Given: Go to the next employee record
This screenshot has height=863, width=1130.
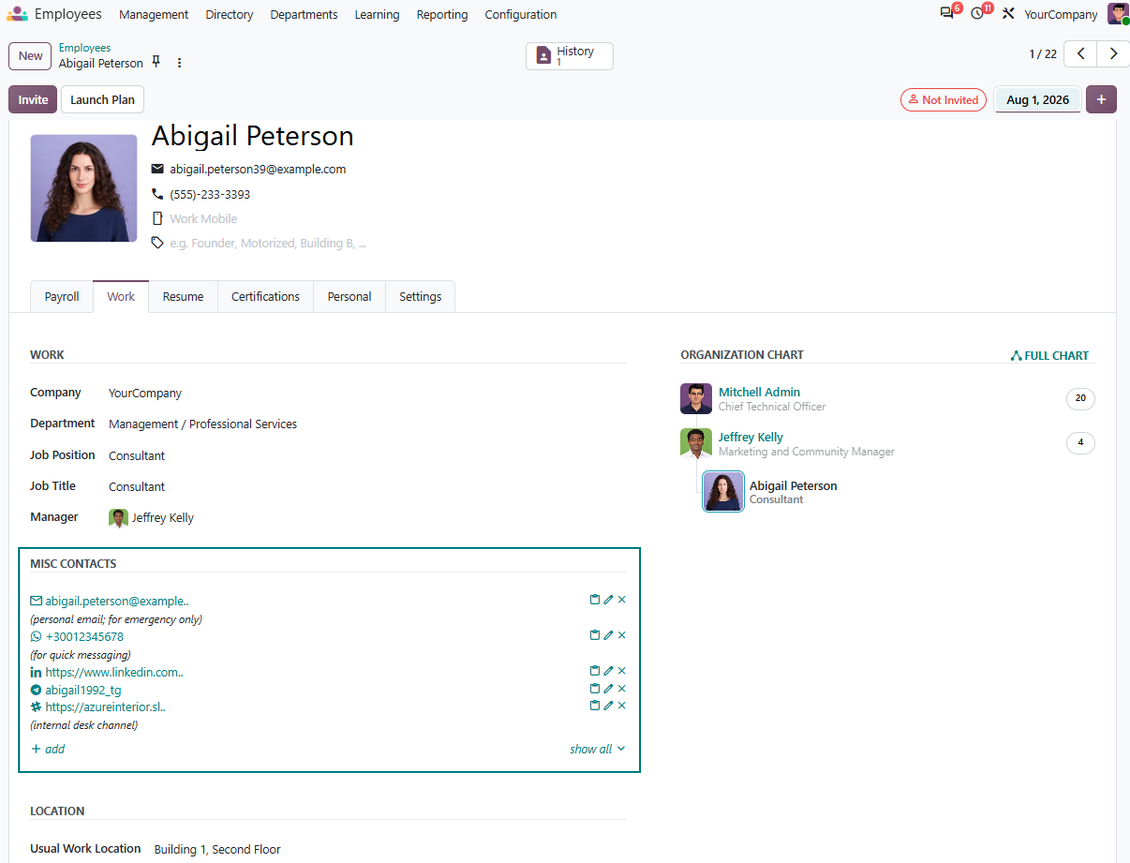Looking at the screenshot, I should tap(1113, 53).
